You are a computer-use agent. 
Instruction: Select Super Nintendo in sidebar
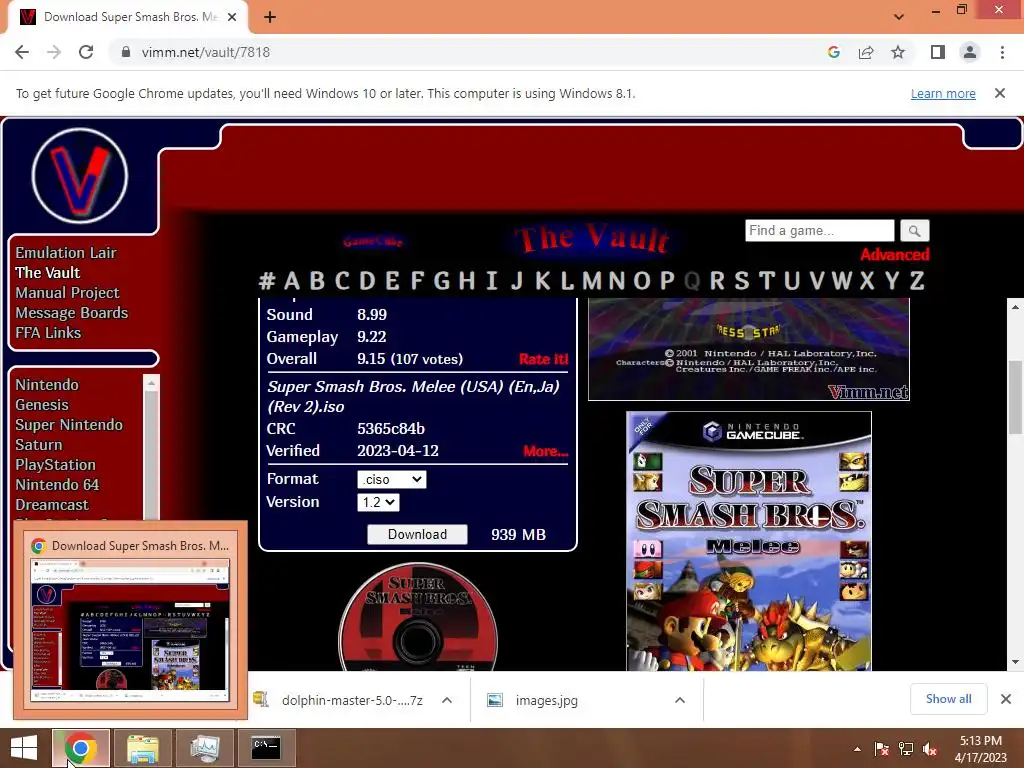pos(69,425)
